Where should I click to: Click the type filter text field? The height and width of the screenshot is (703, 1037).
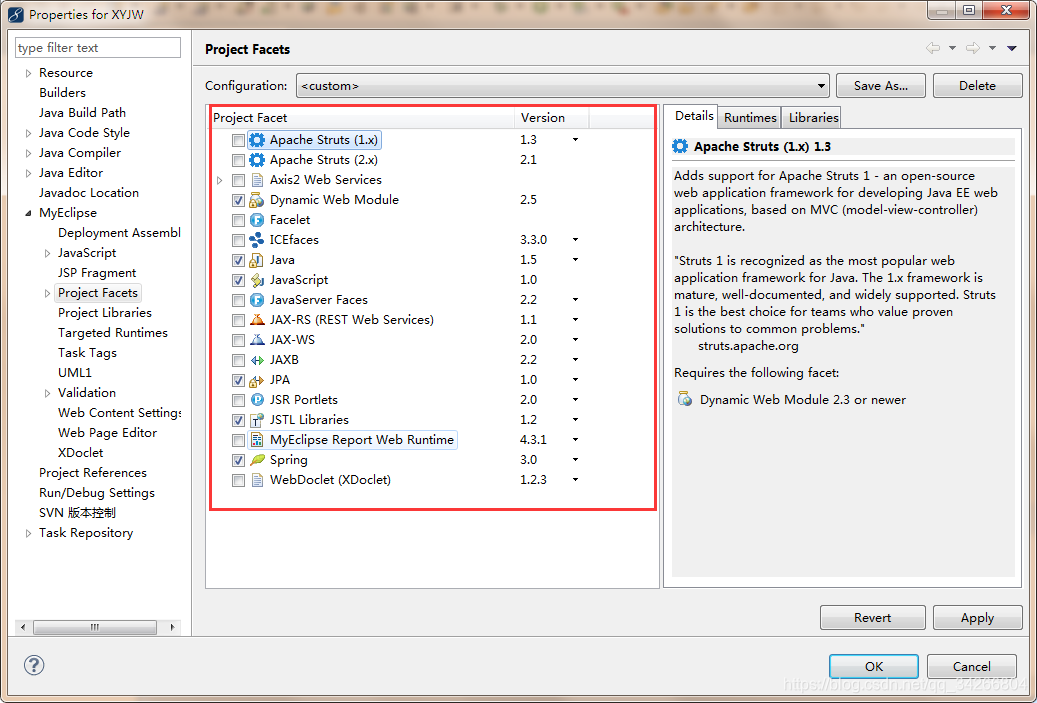98,48
